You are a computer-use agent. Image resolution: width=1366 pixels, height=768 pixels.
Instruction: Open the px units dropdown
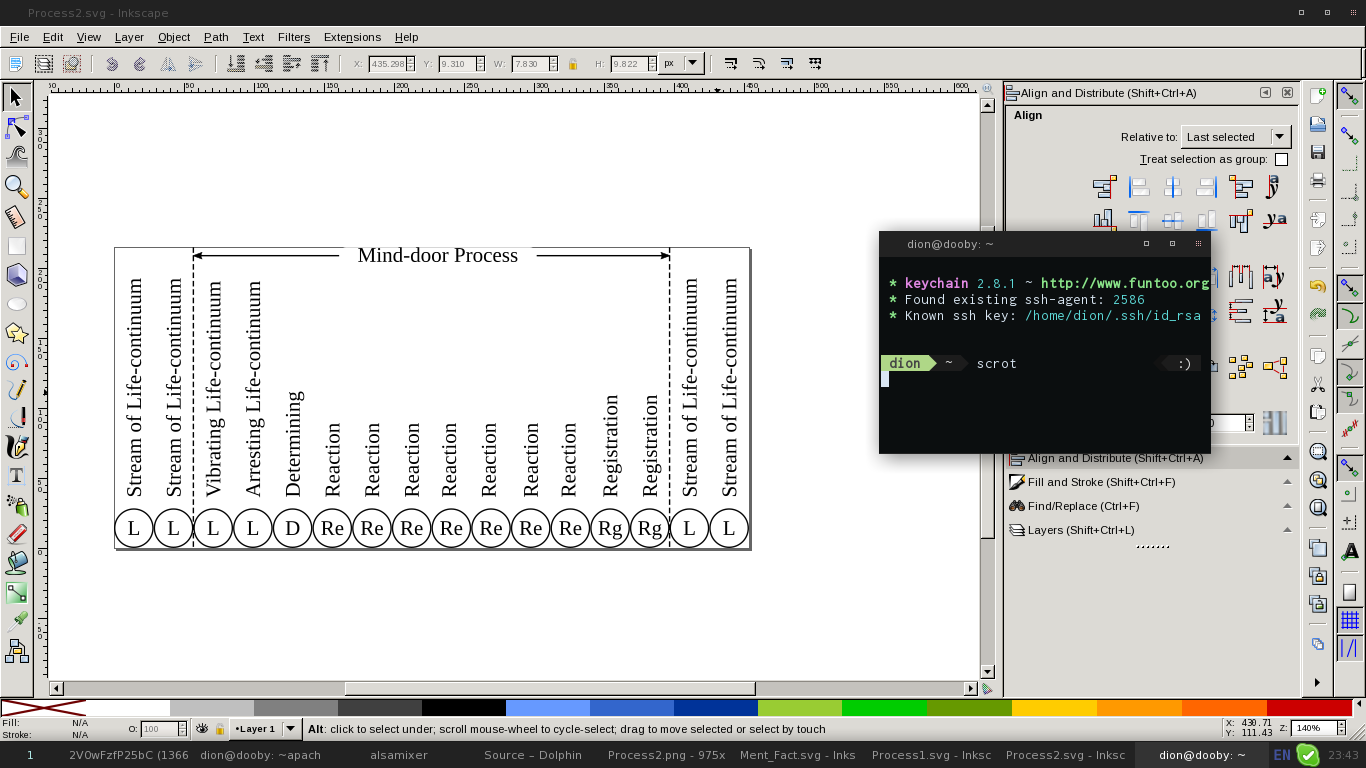(x=681, y=63)
